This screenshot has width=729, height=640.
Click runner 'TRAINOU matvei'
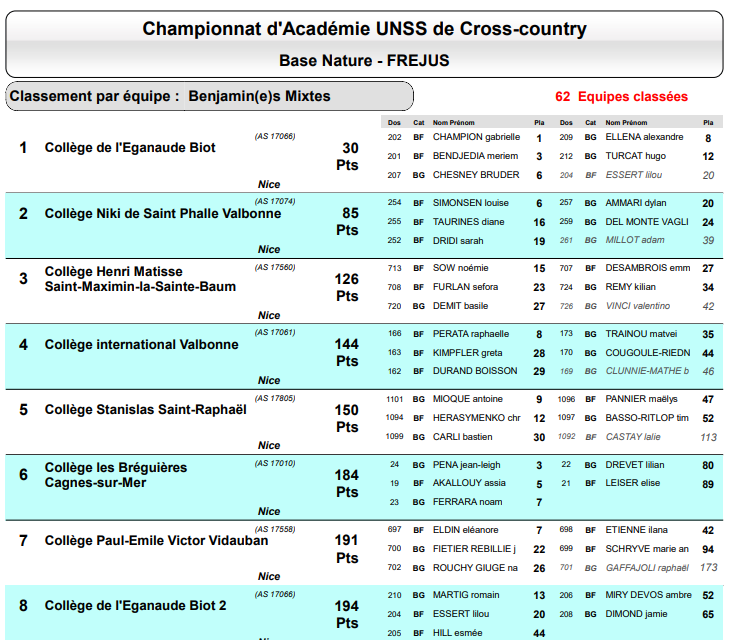(641, 334)
